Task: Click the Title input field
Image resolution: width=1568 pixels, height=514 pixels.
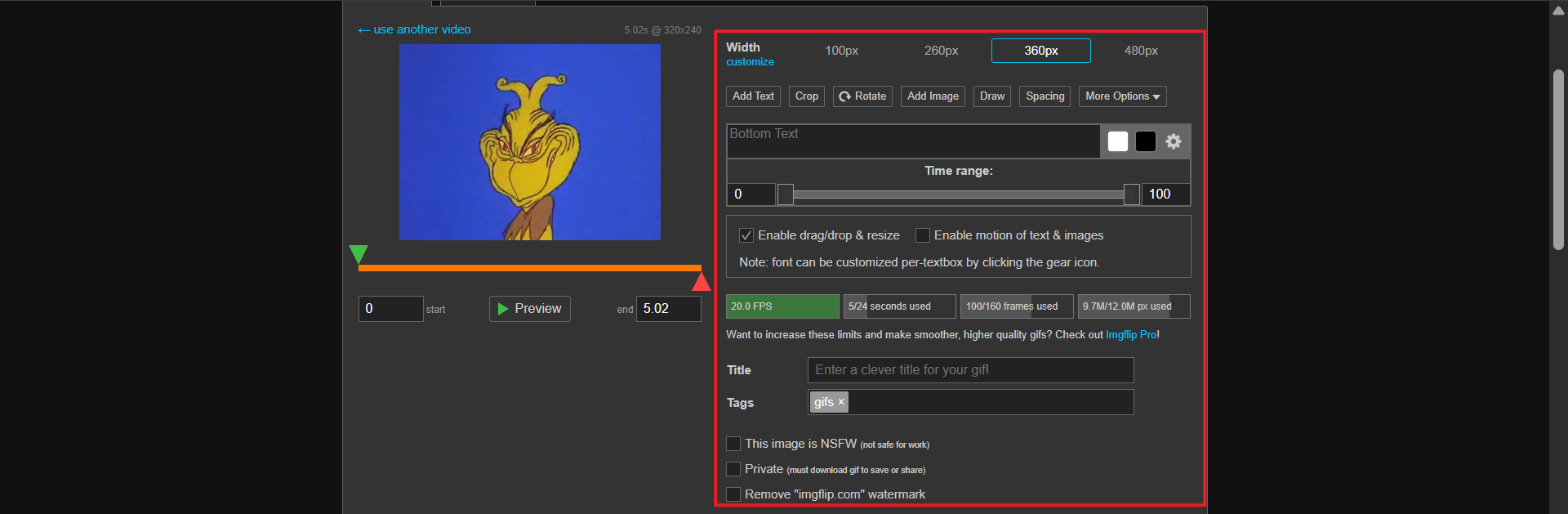Action: pos(970,370)
